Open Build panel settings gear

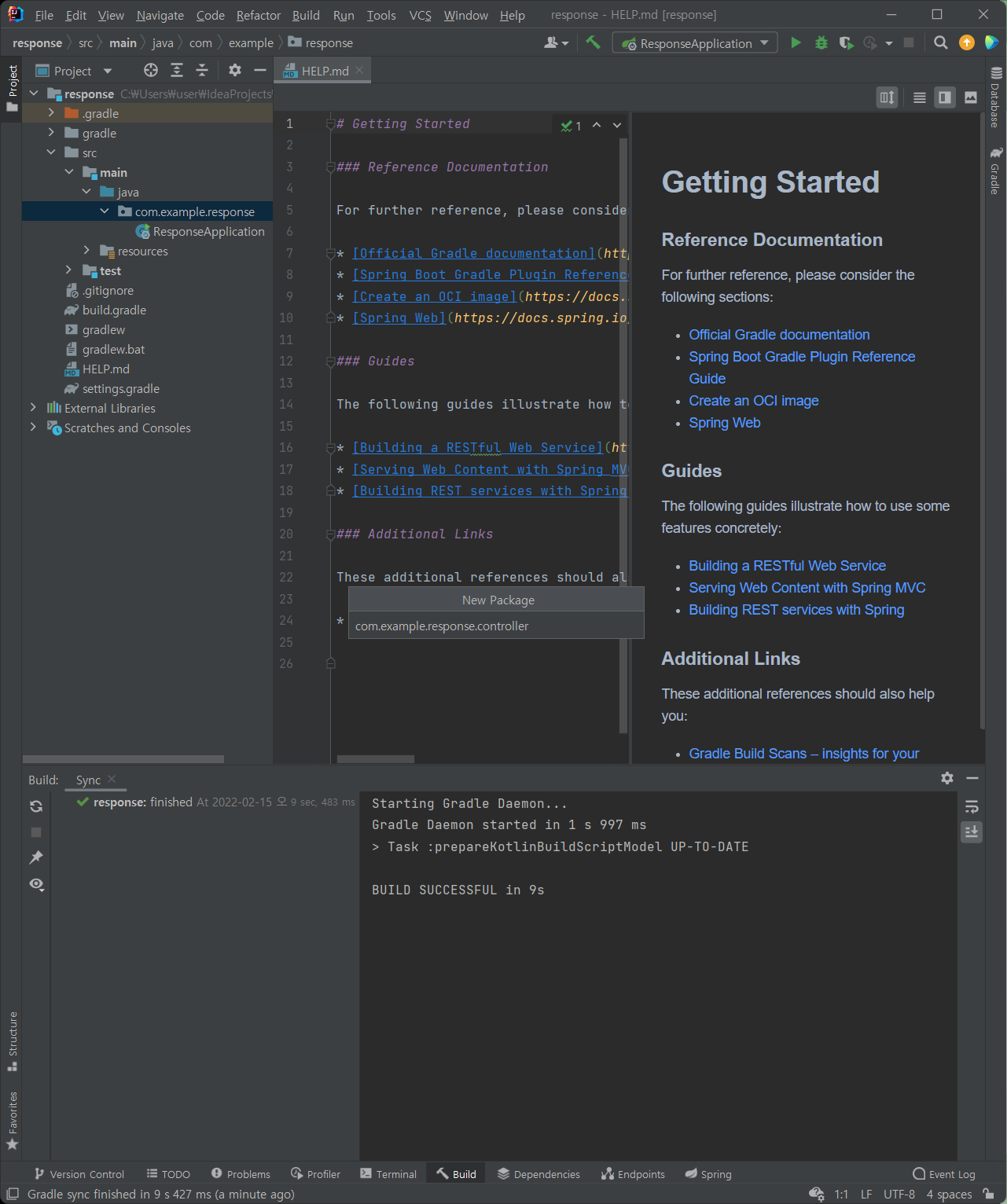[x=946, y=778]
